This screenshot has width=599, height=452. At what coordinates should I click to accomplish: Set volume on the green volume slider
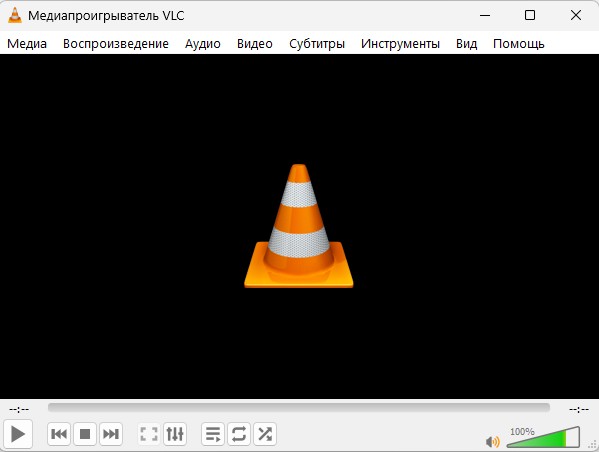pos(543,437)
